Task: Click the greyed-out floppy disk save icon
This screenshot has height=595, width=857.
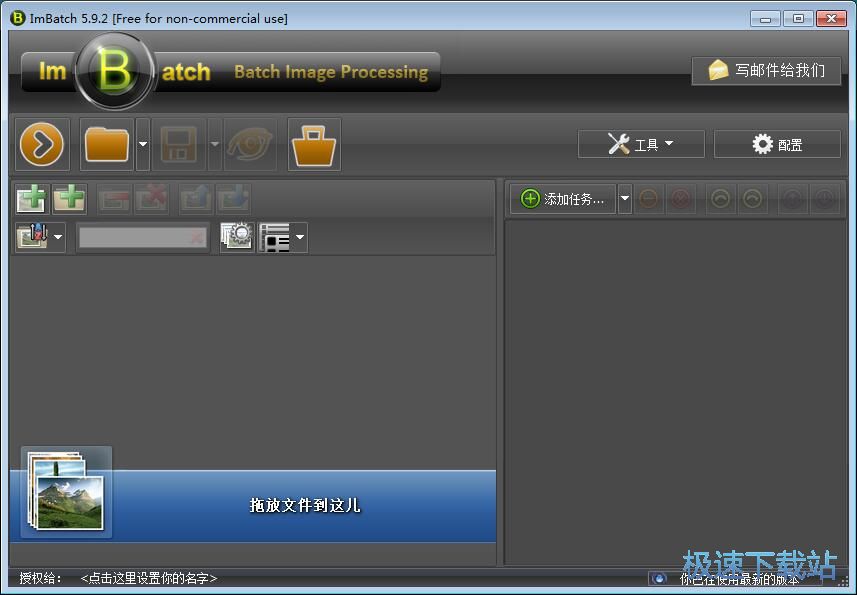Action: point(179,144)
